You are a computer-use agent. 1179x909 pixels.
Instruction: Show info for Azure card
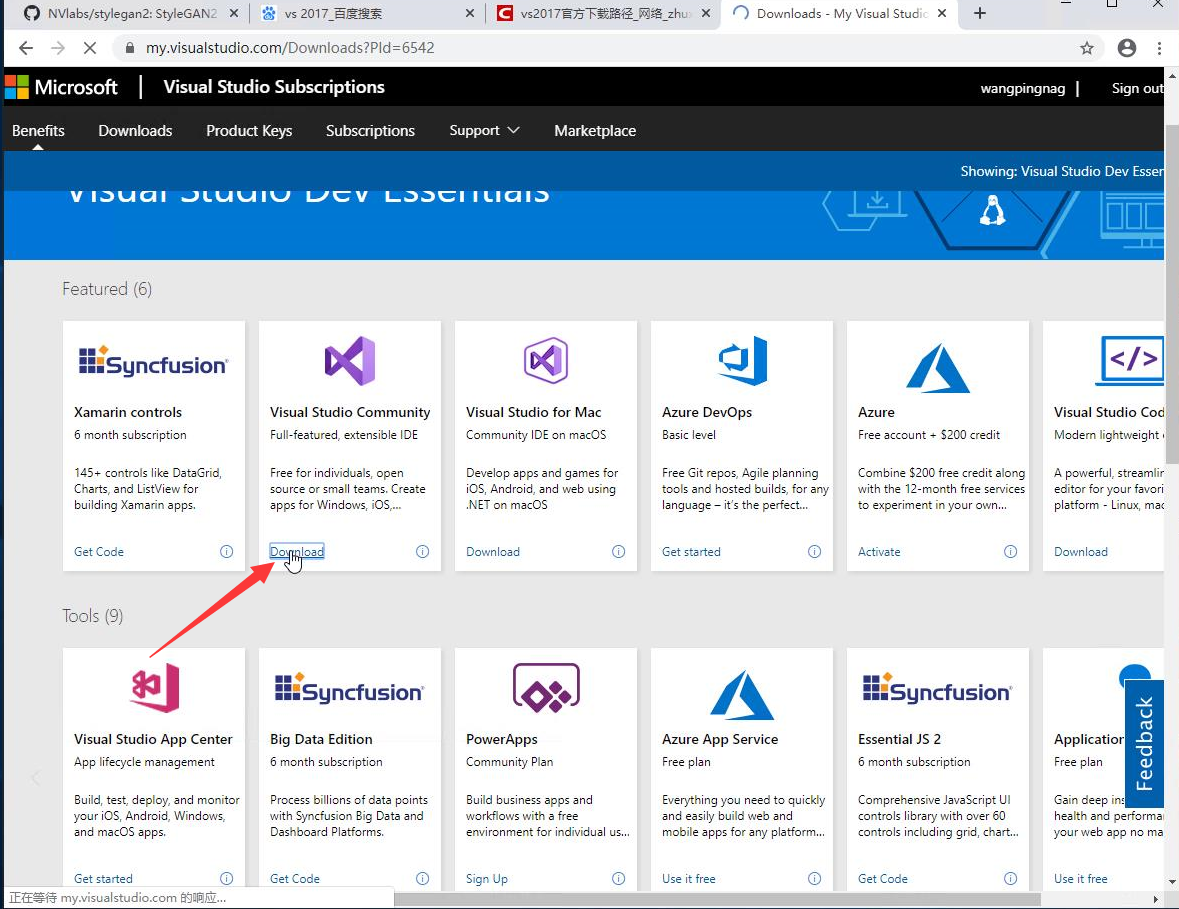pyautogui.click(x=1011, y=551)
